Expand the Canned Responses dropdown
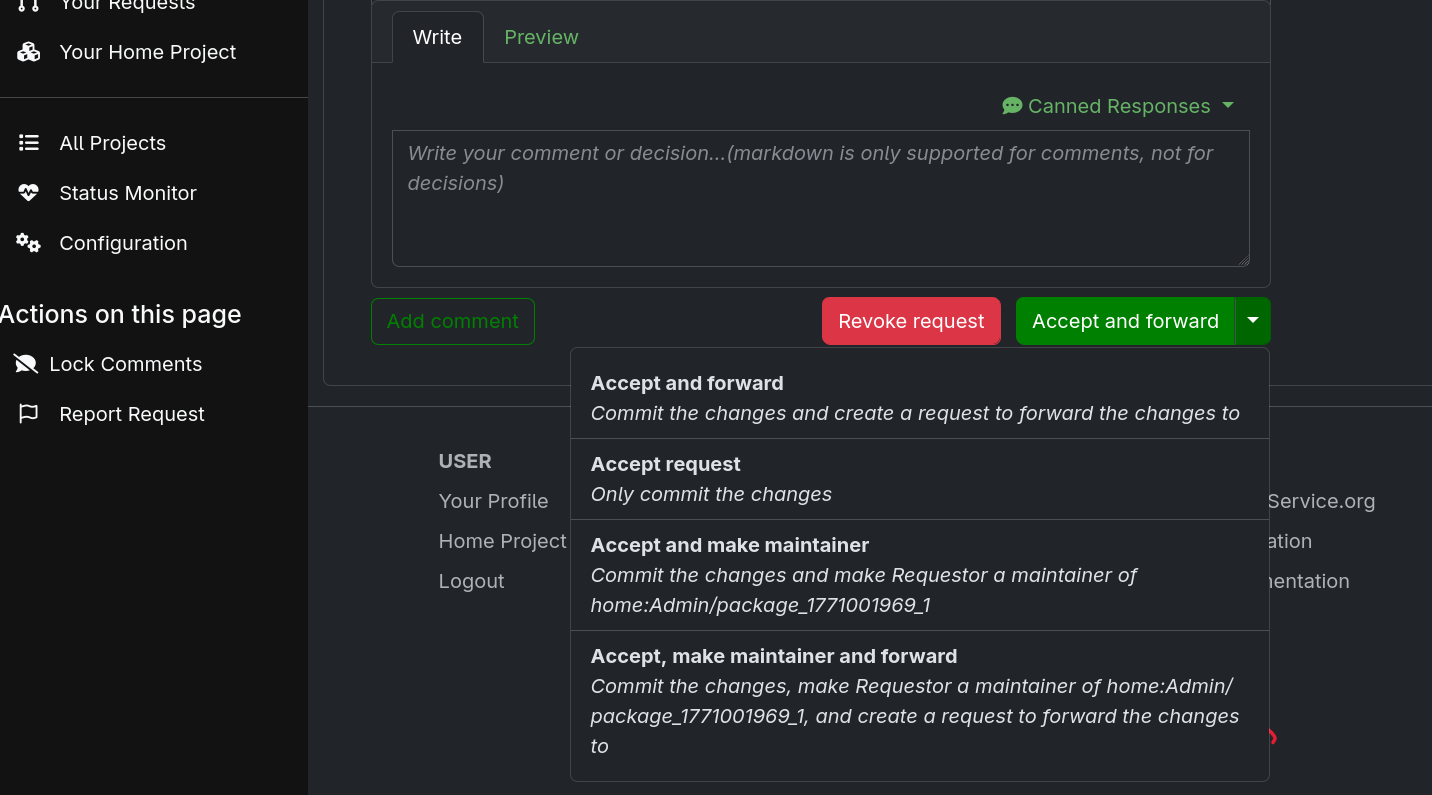1432x795 pixels. click(1227, 106)
